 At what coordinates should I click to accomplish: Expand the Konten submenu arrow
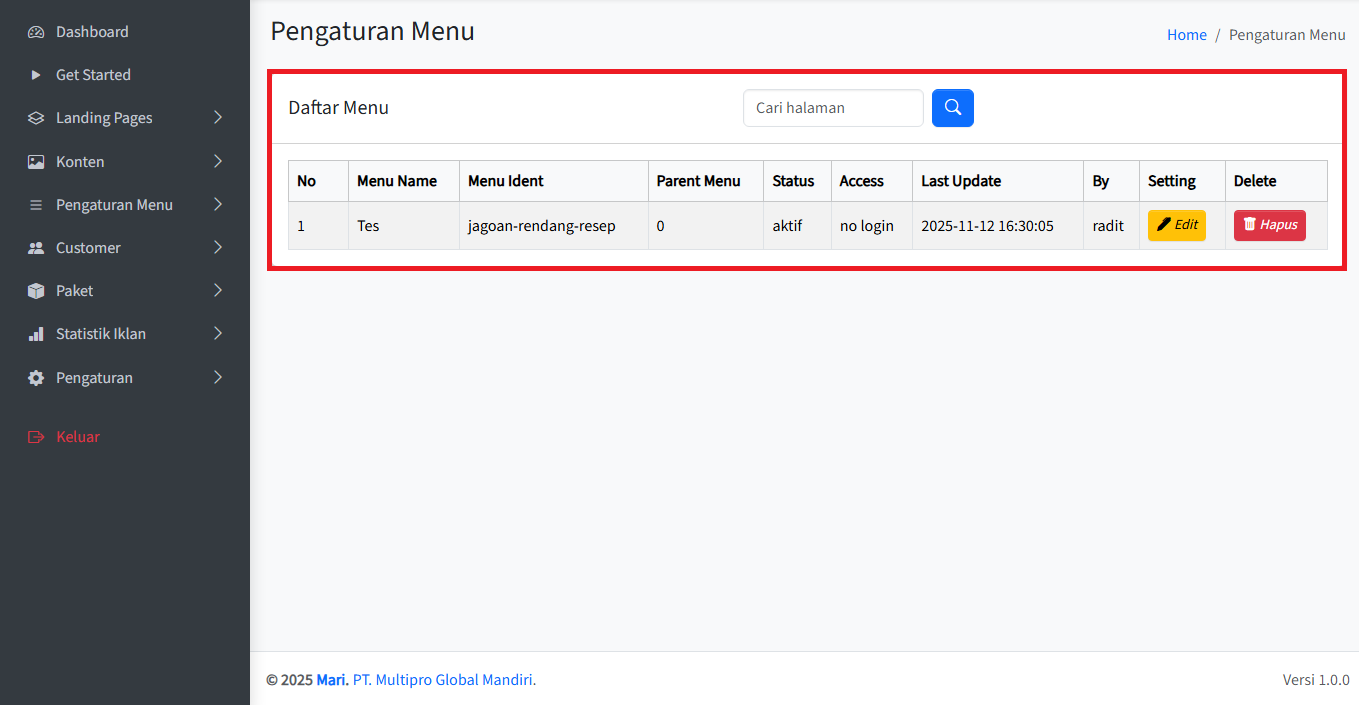pos(218,161)
